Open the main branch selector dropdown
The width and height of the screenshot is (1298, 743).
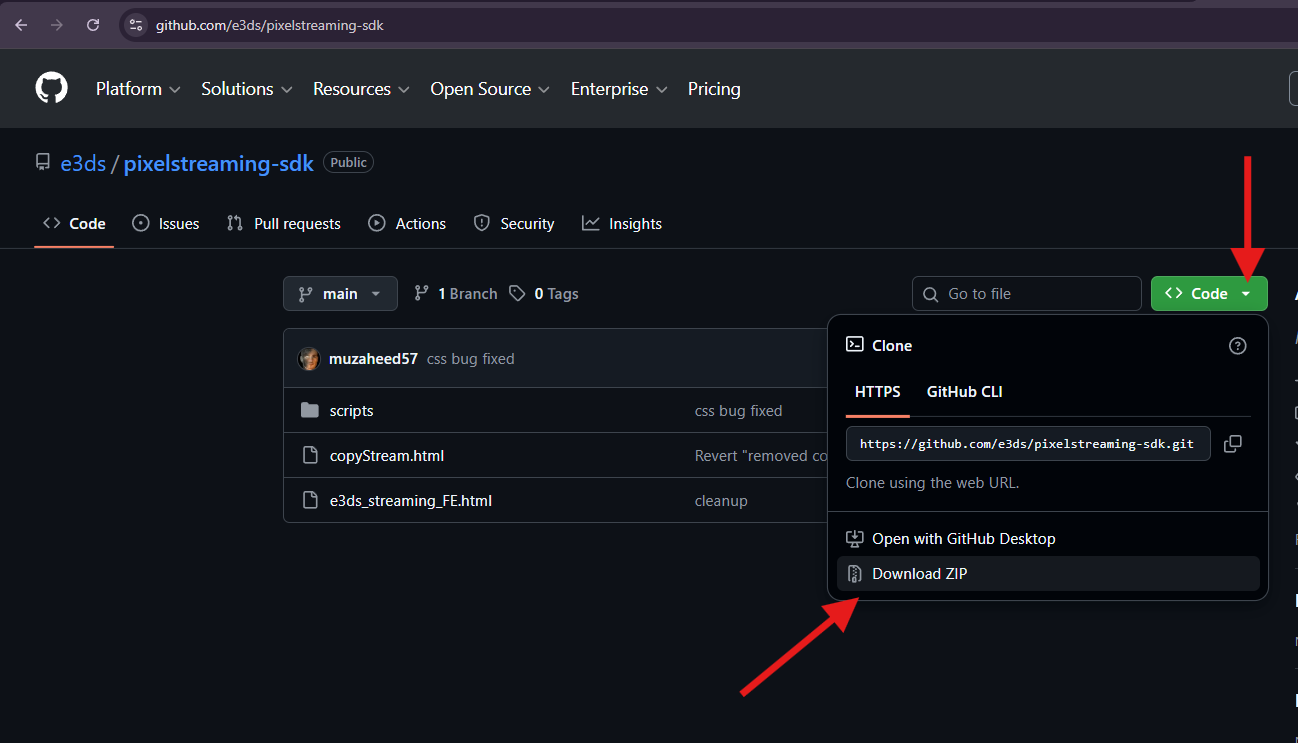click(x=340, y=294)
